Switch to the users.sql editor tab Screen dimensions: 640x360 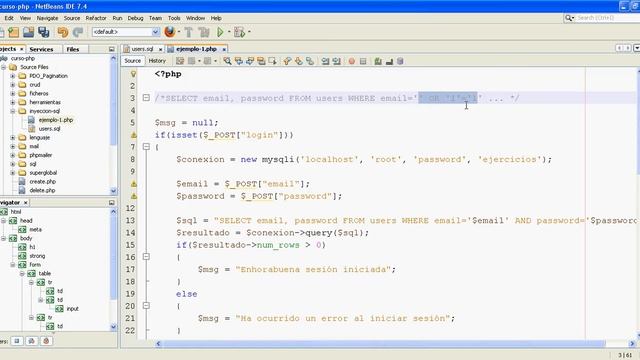[x=142, y=49]
